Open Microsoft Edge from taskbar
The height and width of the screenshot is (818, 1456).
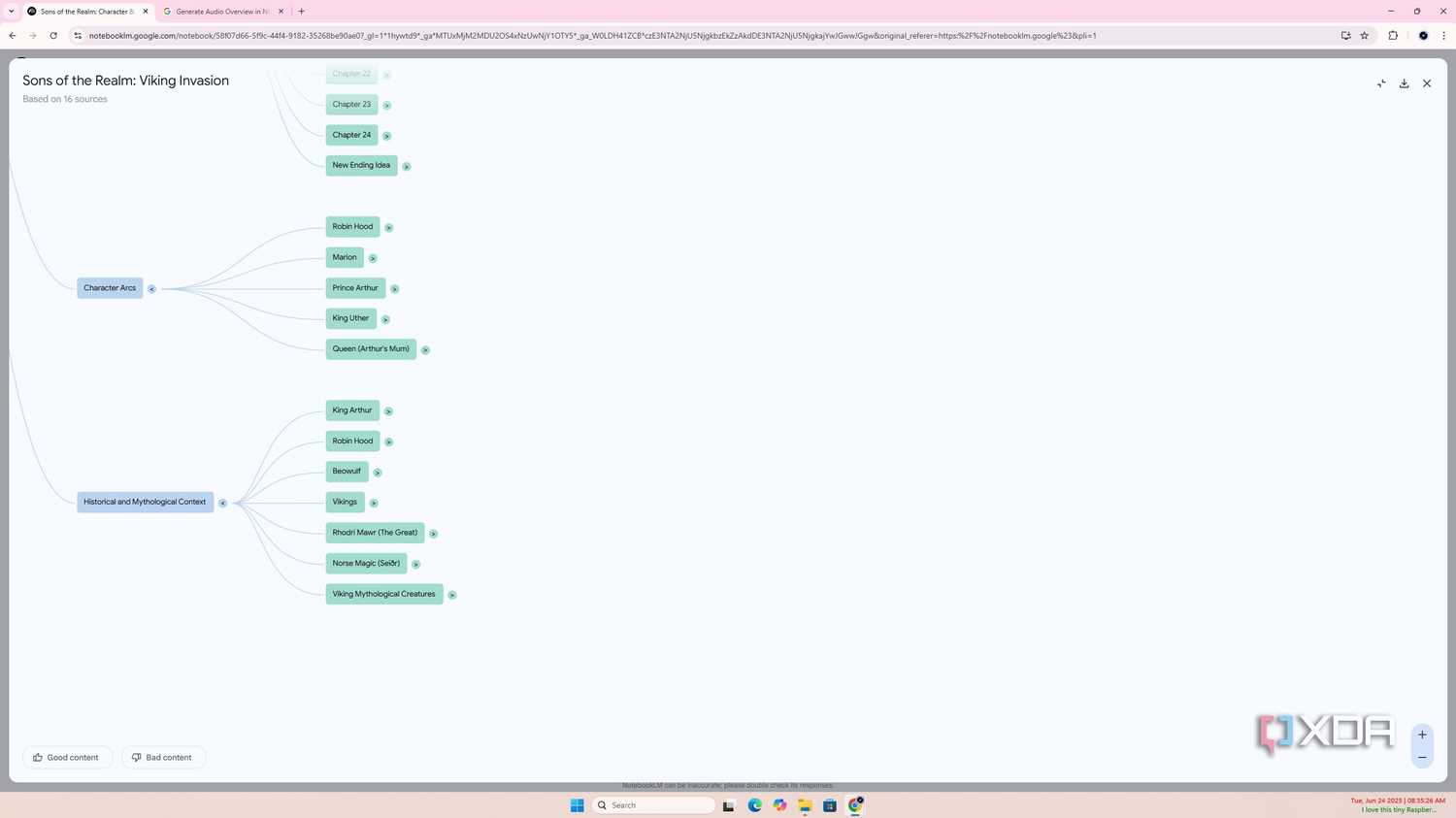[x=754, y=805]
